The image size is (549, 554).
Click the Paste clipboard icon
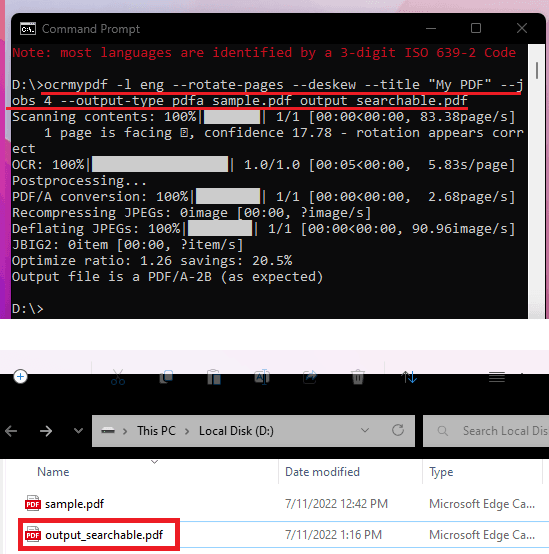pos(214,377)
